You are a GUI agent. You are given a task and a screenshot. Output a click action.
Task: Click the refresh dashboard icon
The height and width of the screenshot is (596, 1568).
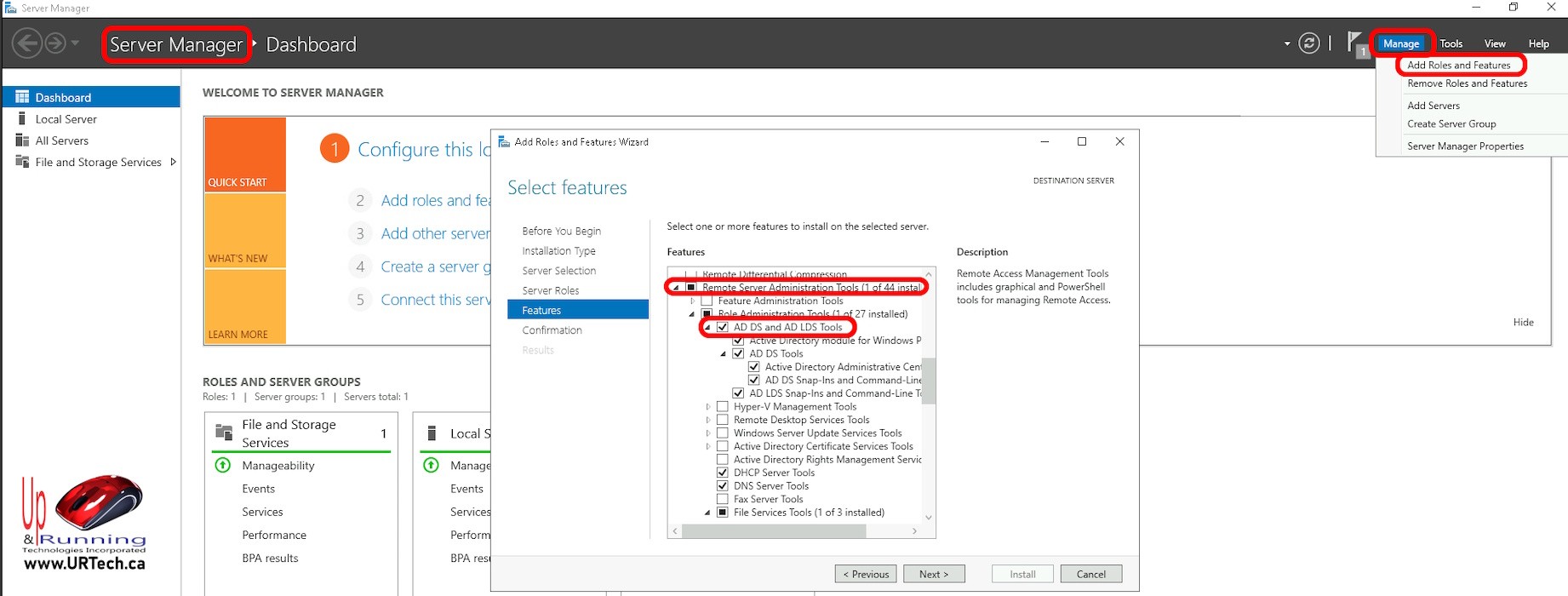[x=1309, y=43]
